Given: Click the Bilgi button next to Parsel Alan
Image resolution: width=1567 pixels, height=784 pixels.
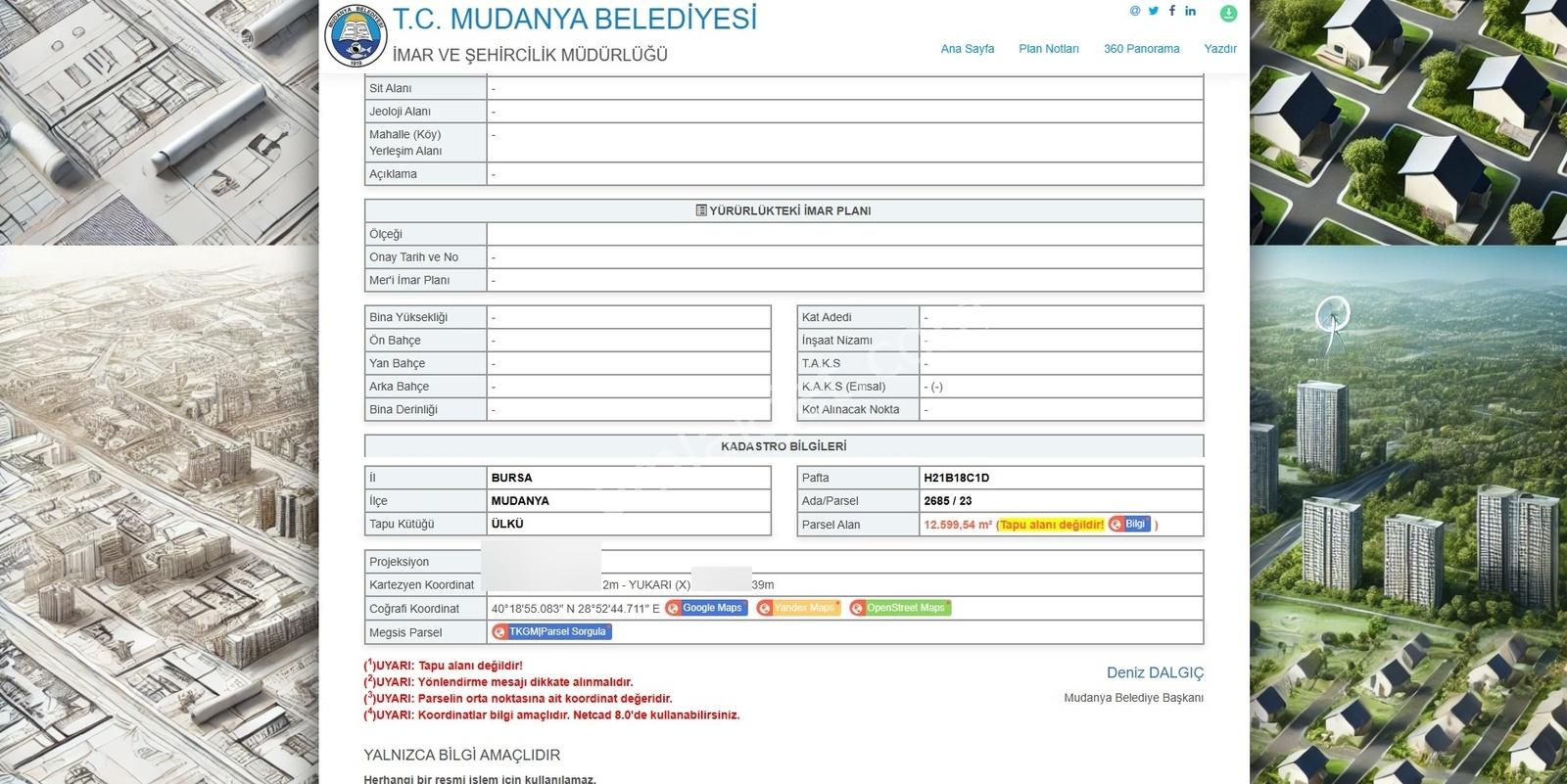Looking at the screenshot, I should pyautogui.click(x=1129, y=525).
